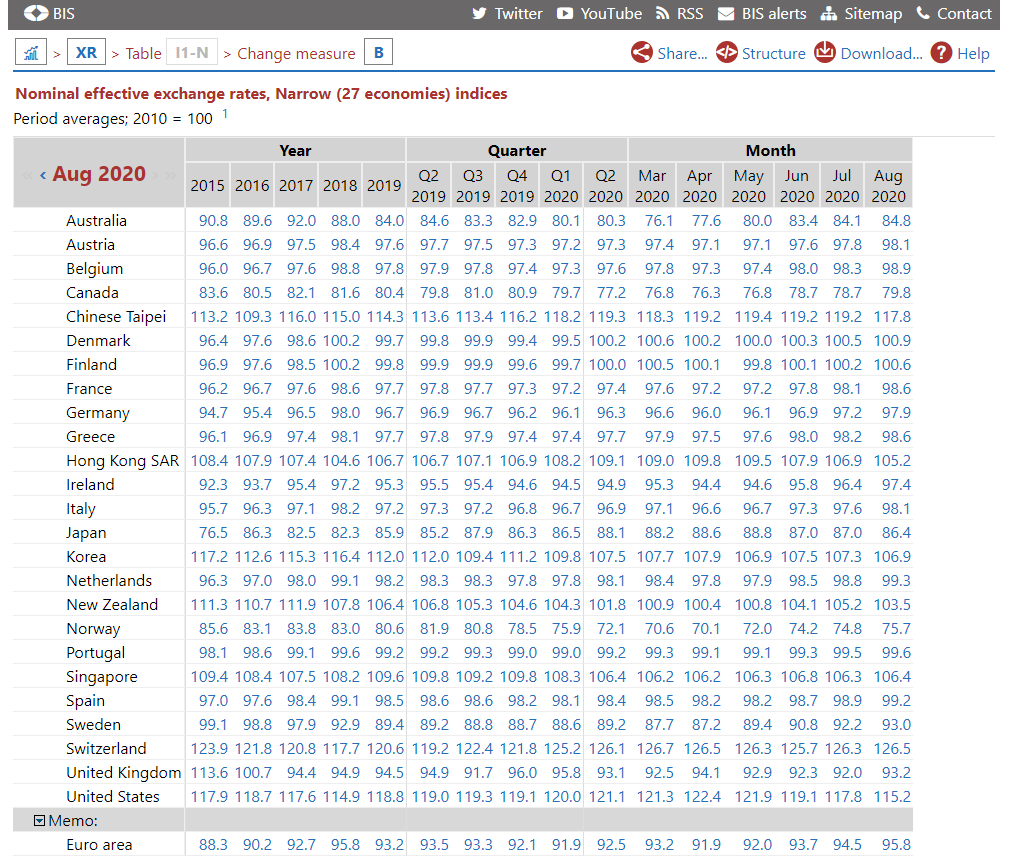Select the XR dataset breadcrumb box
Screen dimensions: 1010x866
coord(87,53)
